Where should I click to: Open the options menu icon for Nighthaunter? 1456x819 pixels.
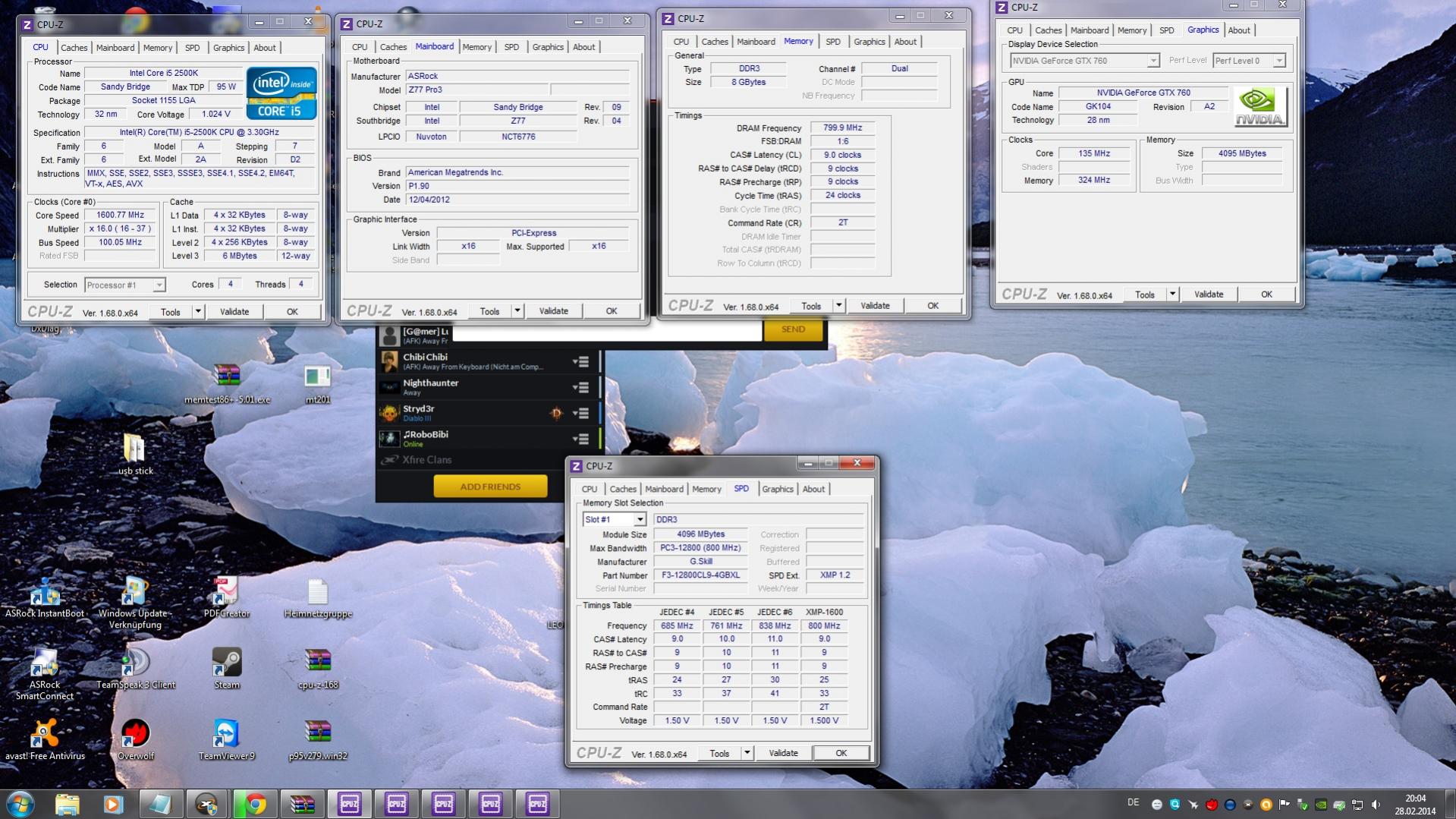580,388
